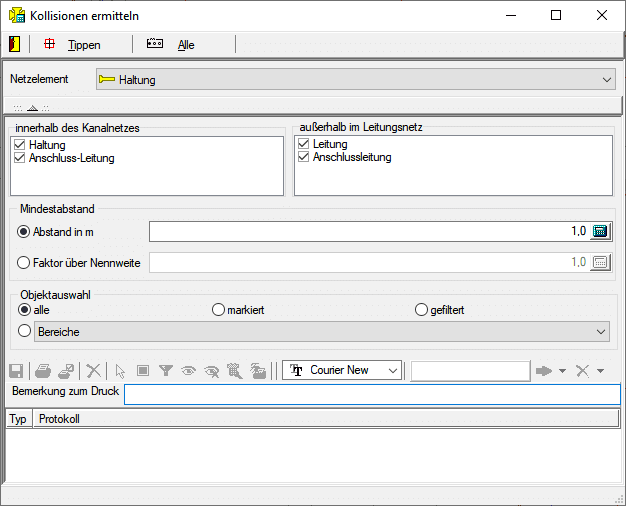This screenshot has width=626, height=506.
Task: Open the Netzelement dropdown
Action: (608, 79)
